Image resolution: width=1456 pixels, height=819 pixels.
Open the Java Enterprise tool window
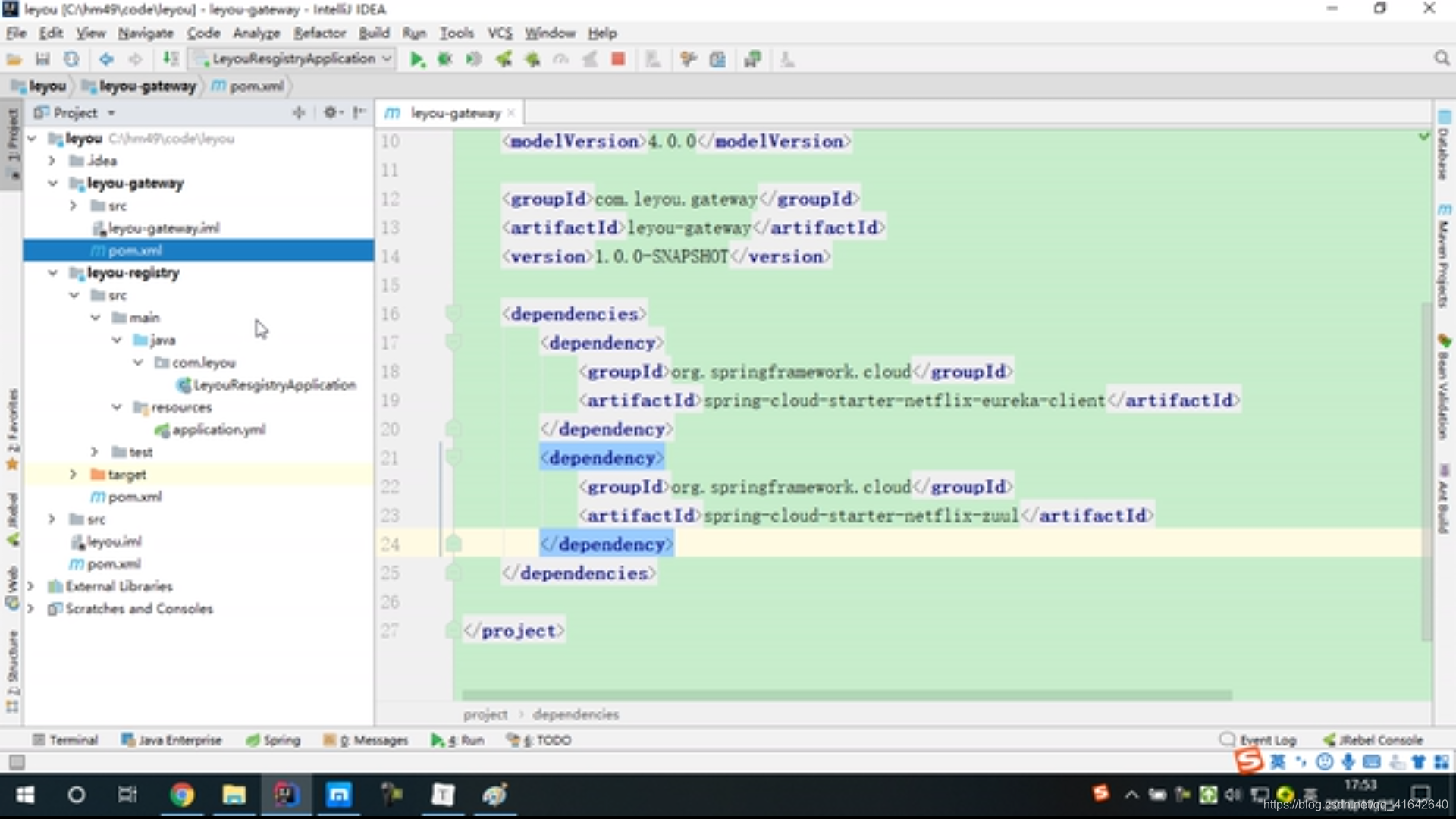pos(171,740)
